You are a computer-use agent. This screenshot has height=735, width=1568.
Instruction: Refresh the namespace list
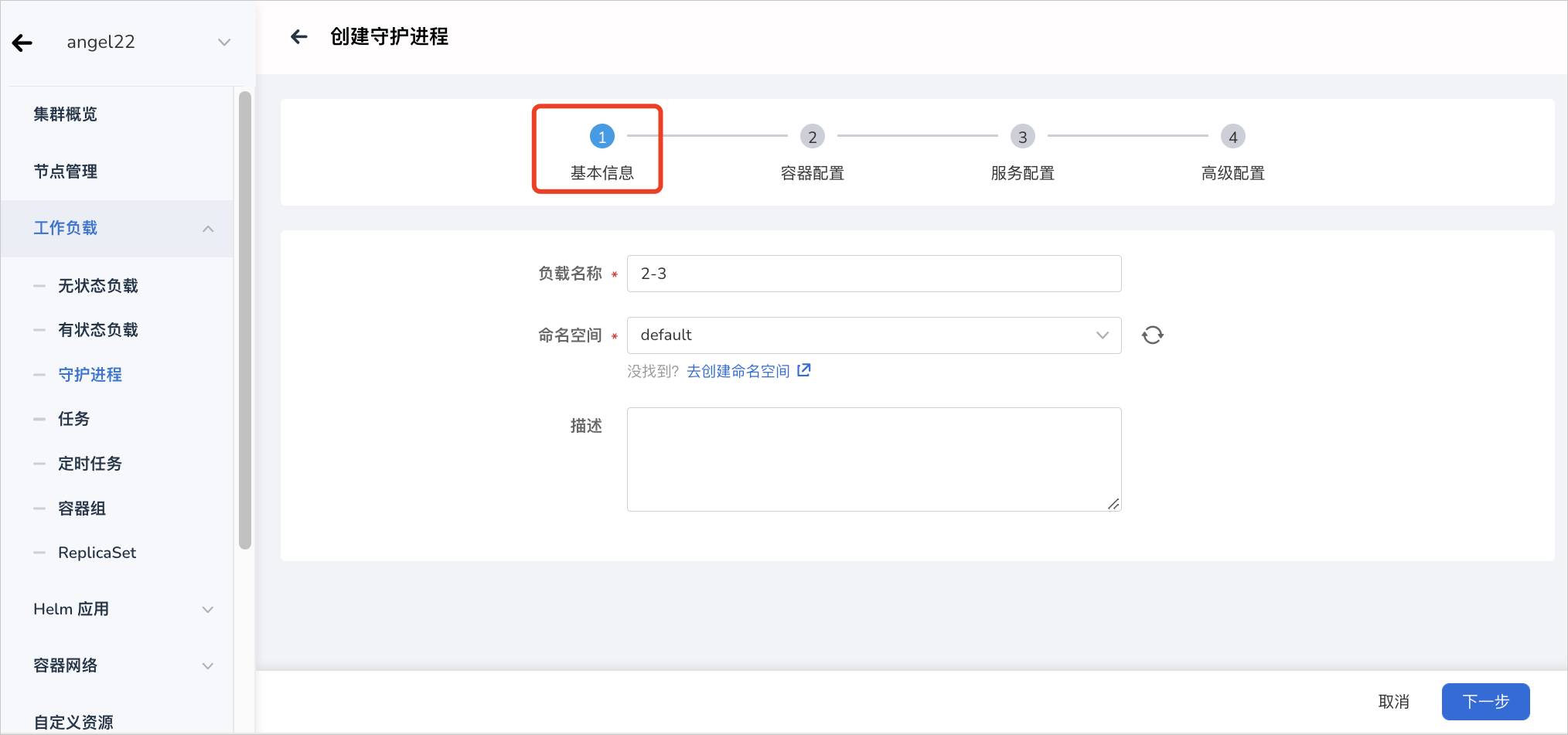[x=1152, y=335]
